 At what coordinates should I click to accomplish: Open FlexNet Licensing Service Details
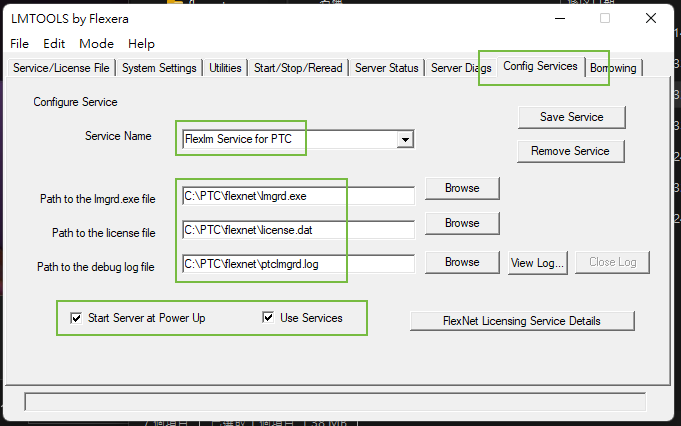(522, 321)
